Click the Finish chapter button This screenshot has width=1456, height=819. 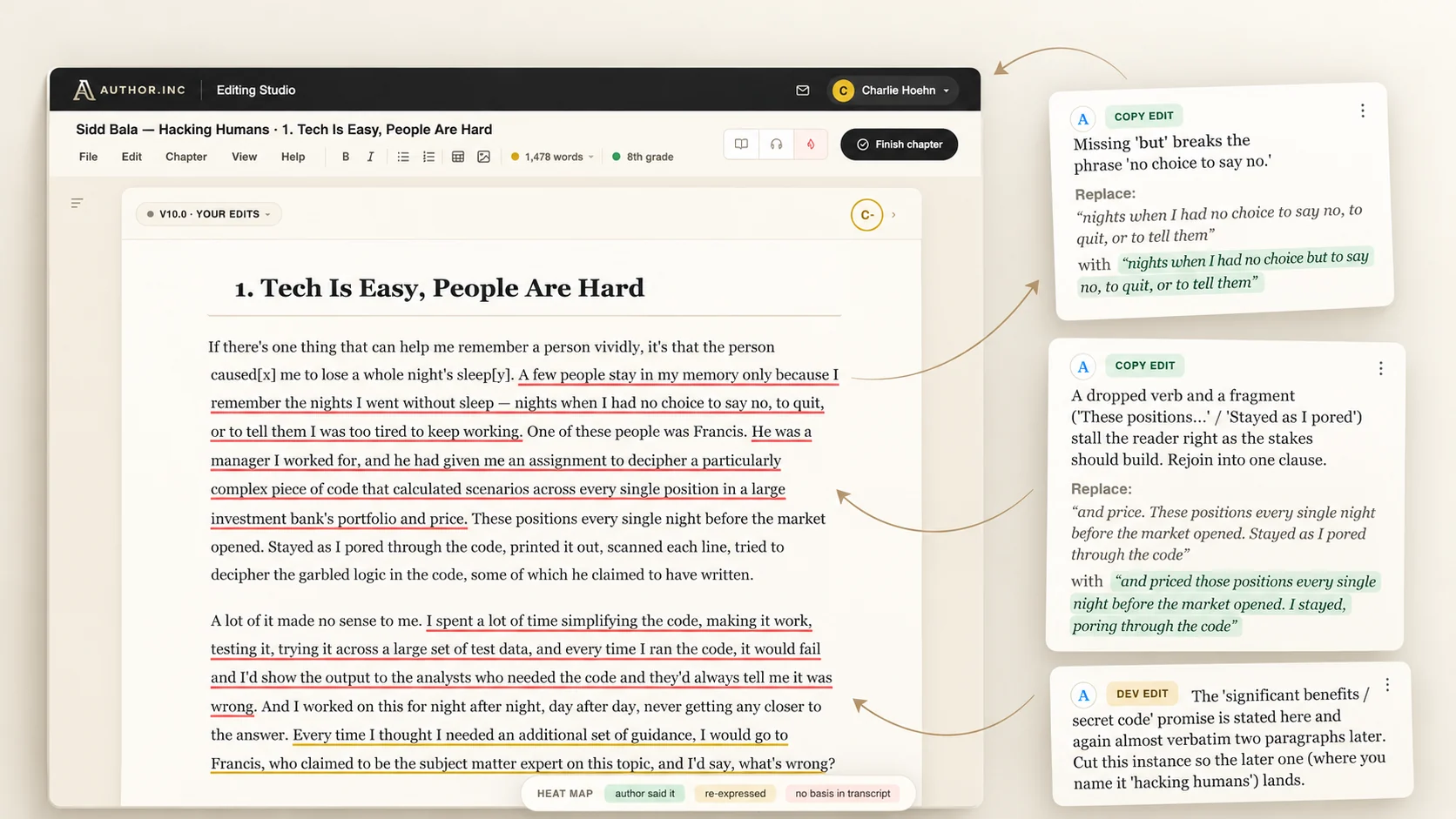899,144
